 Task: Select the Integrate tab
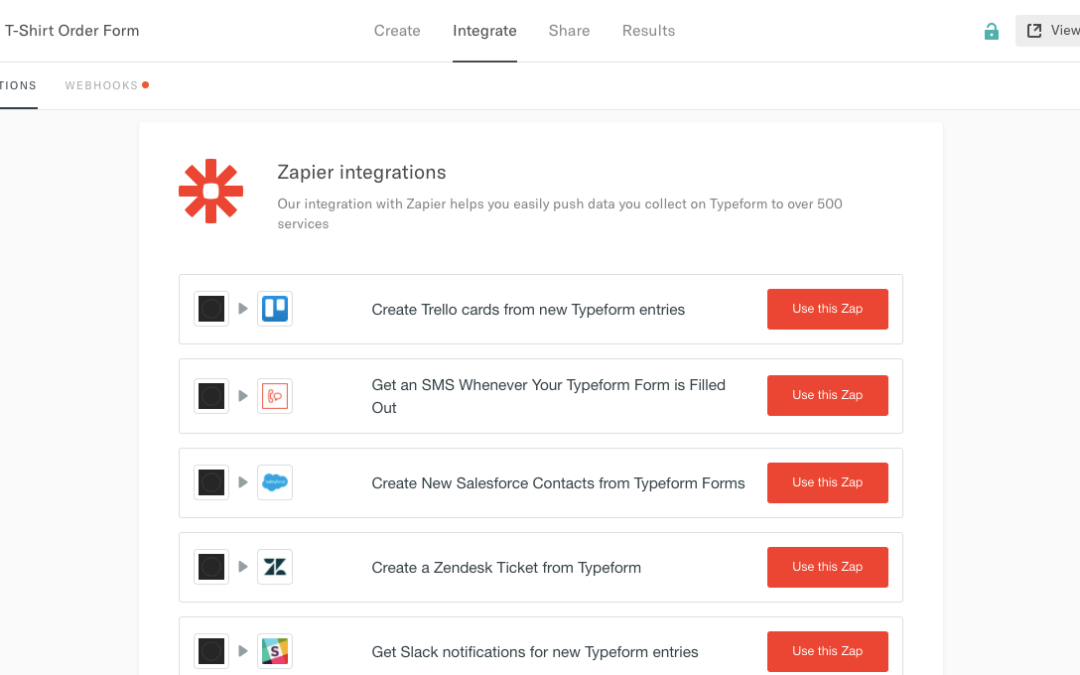pos(484,31)
